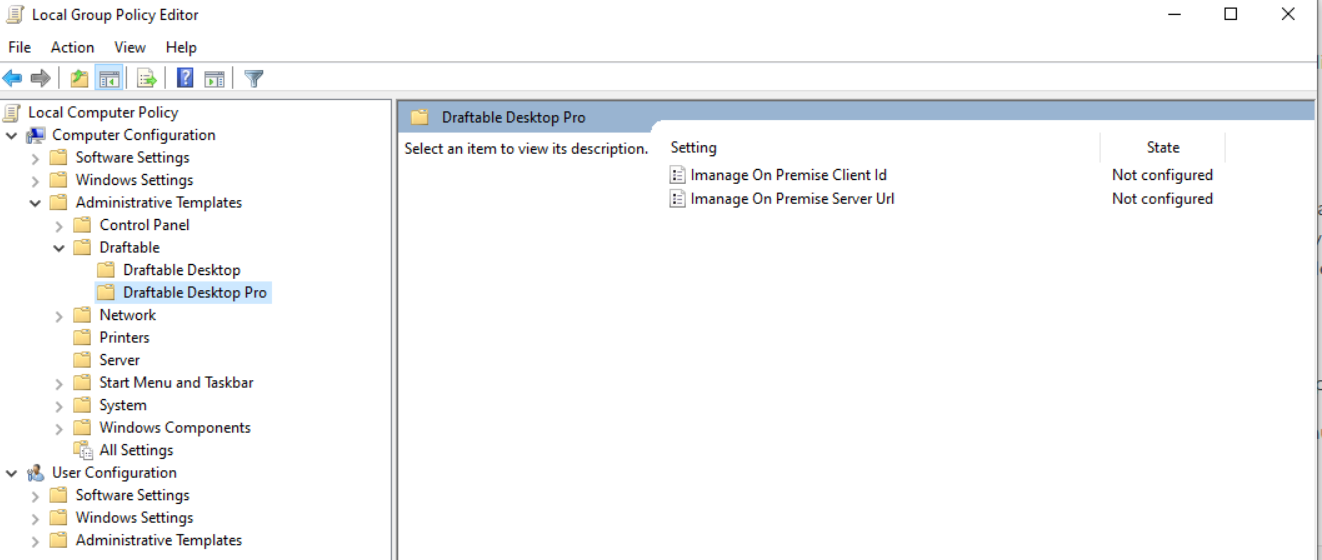Open the View menu
Viewport: 1322px width, 560px height.
coord(130,47)
